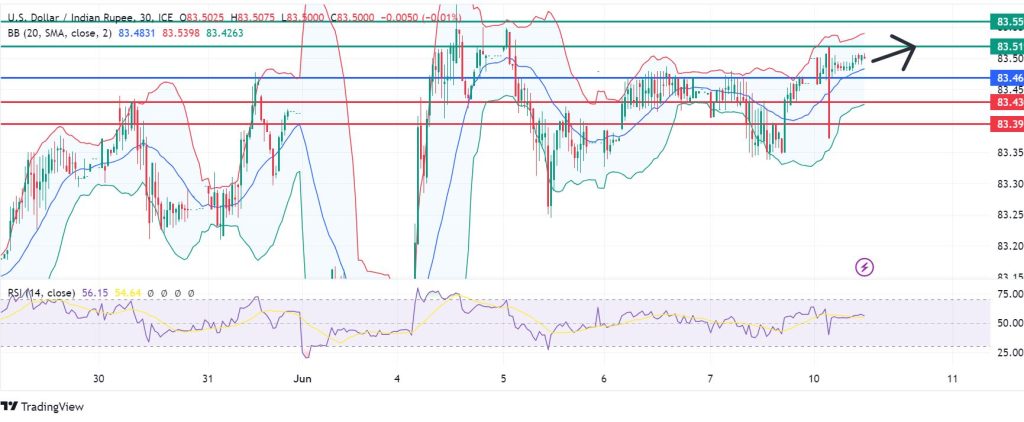Click the purple lightning bolt icon
Screen dimensions: 1024x422
click(x=865, y=267)
